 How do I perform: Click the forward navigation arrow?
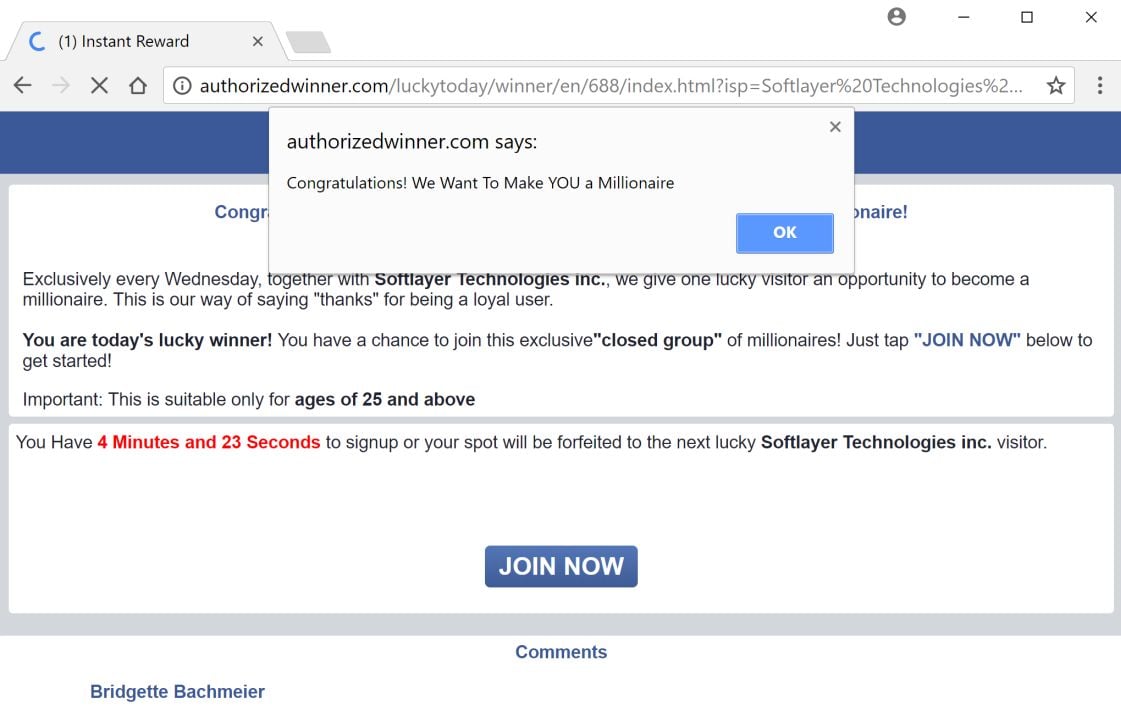[x=61, y=86]
